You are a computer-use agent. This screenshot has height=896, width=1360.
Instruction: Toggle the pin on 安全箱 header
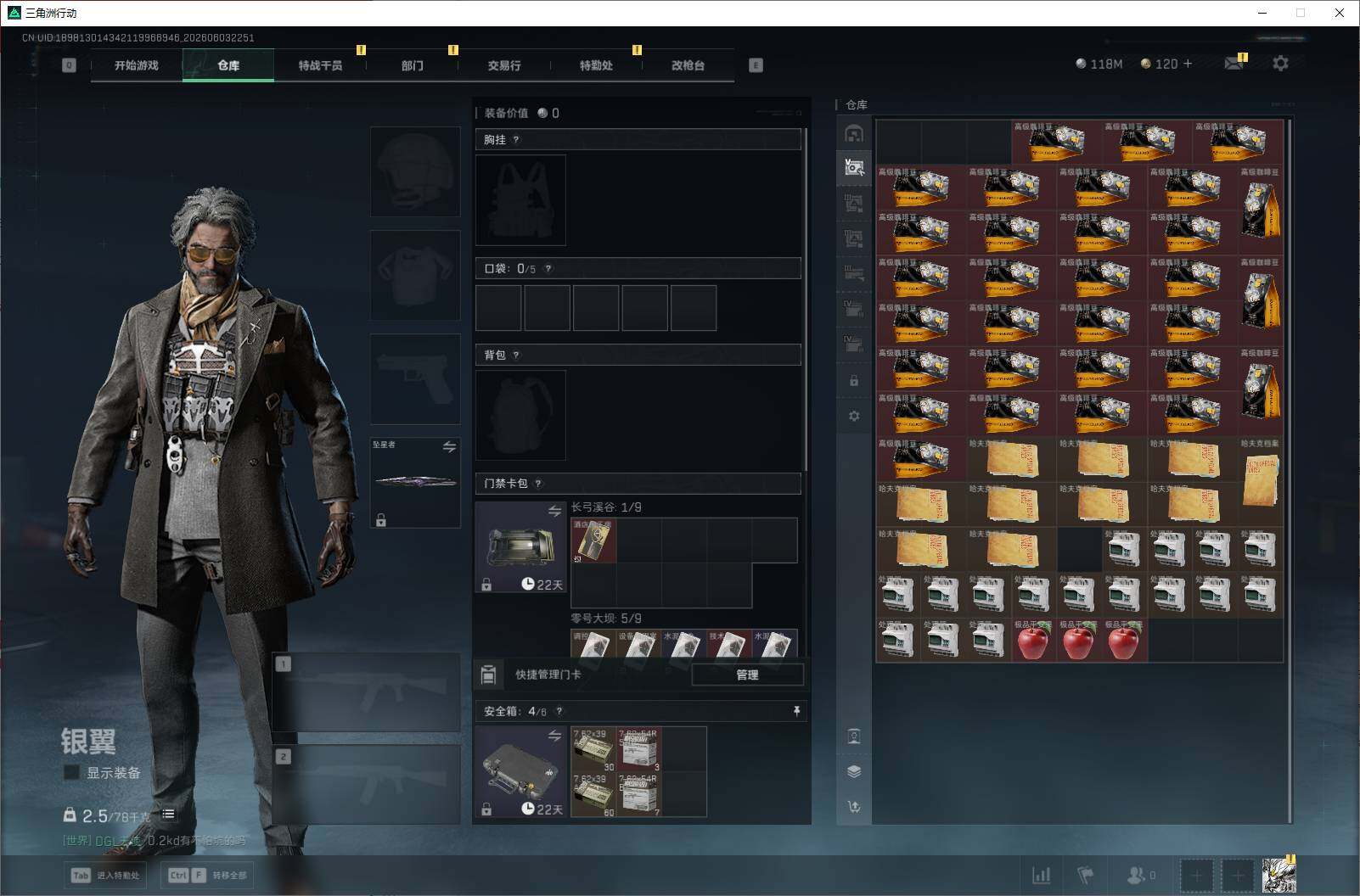click(796, 711)
